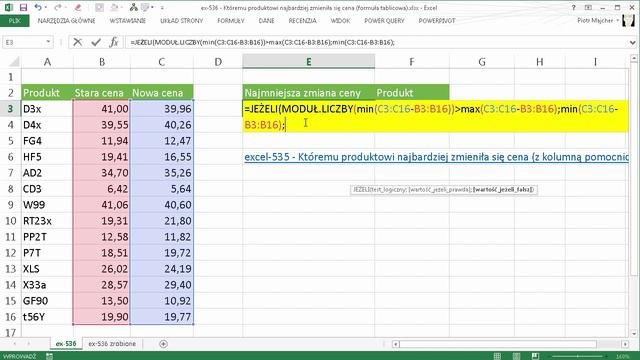The width and height of the screenshot is (640, 360).
Task: Open Insert Function fx dialog
Action: 114,42
